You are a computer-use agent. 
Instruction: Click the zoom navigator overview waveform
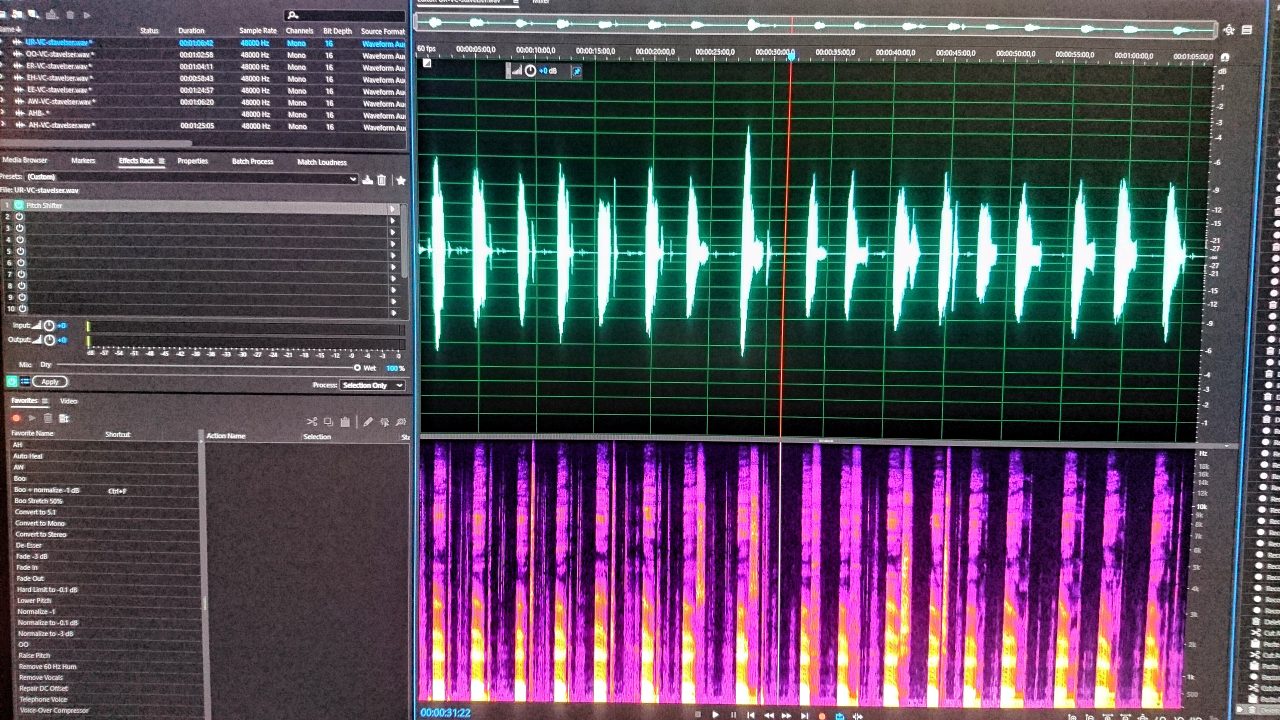tap(815, 29)
